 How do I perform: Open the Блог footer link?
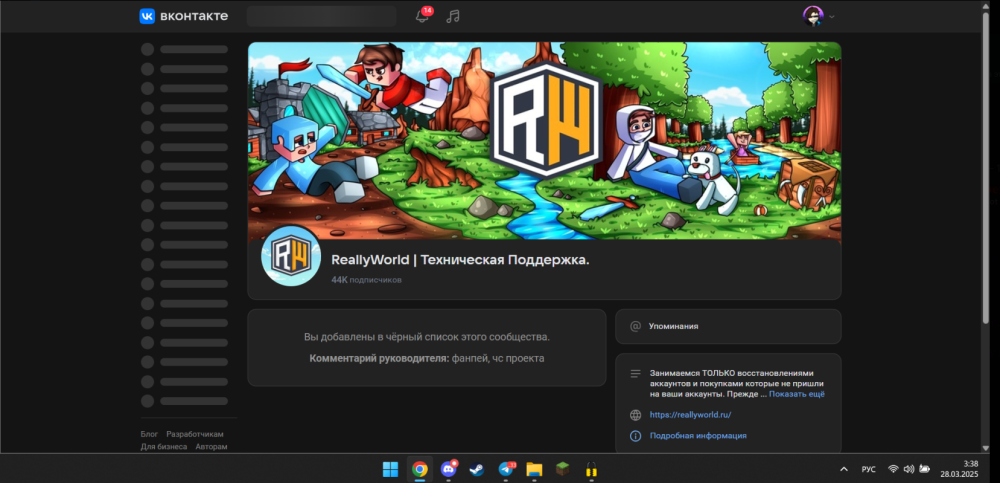point(149,434)
